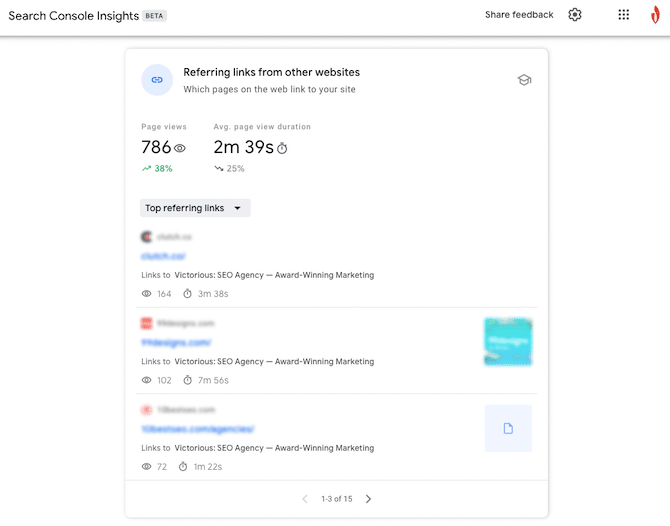The height and width of the screenshot is (526, 670).
Task: Click the 10bestseo site favicon
Action: coord(147,410)
